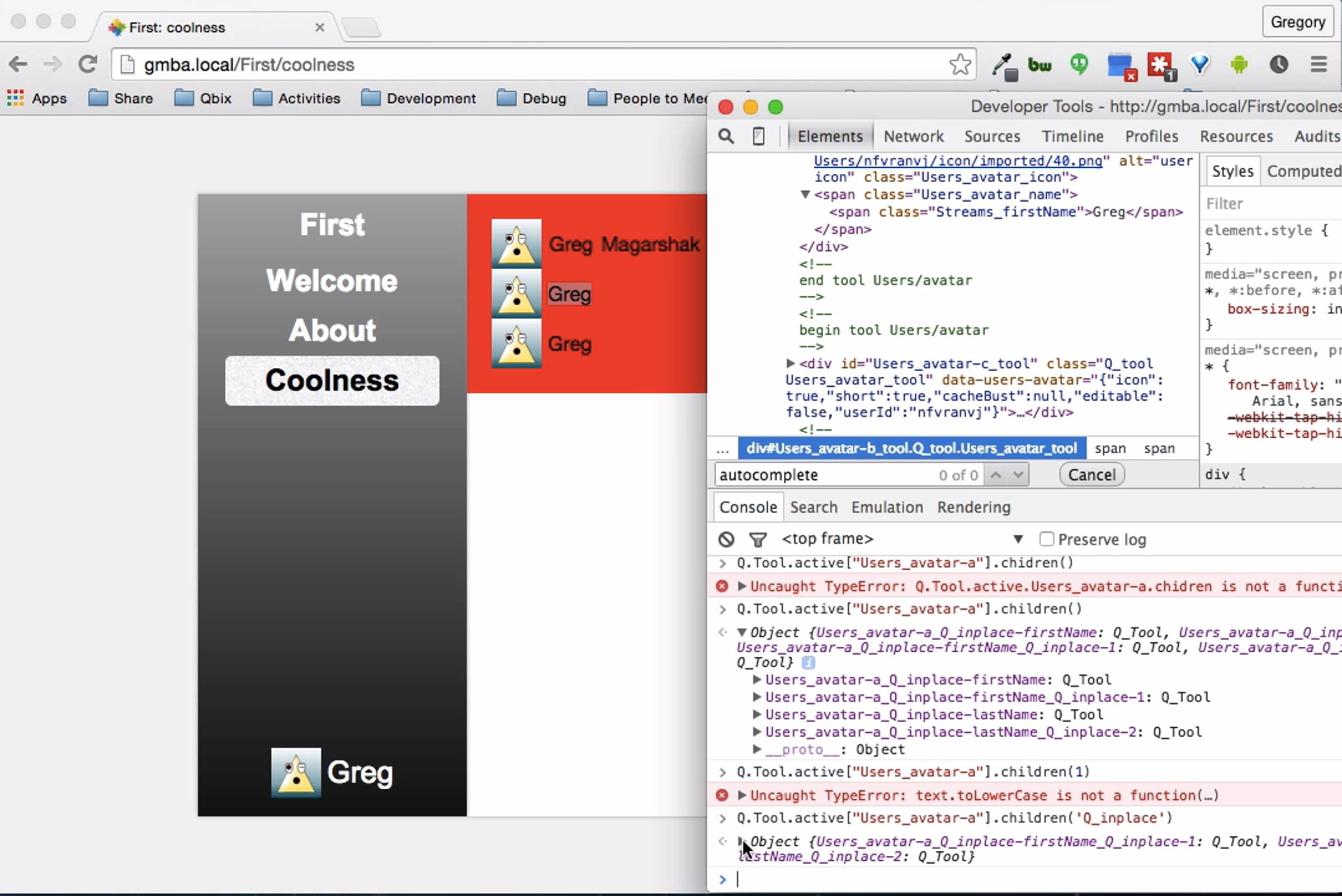The width and height of the screenshot is (1342, 896).
Task: Expand the Users_avatar-a_Q_inplace-lastName entry
Action: [x=757, y=714]
